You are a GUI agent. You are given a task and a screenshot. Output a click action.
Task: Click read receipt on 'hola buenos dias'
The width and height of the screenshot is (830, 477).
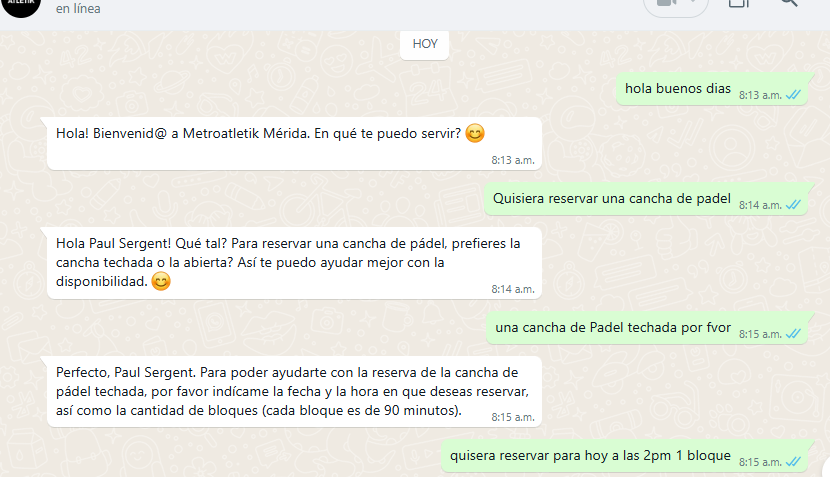coord(793,95)
